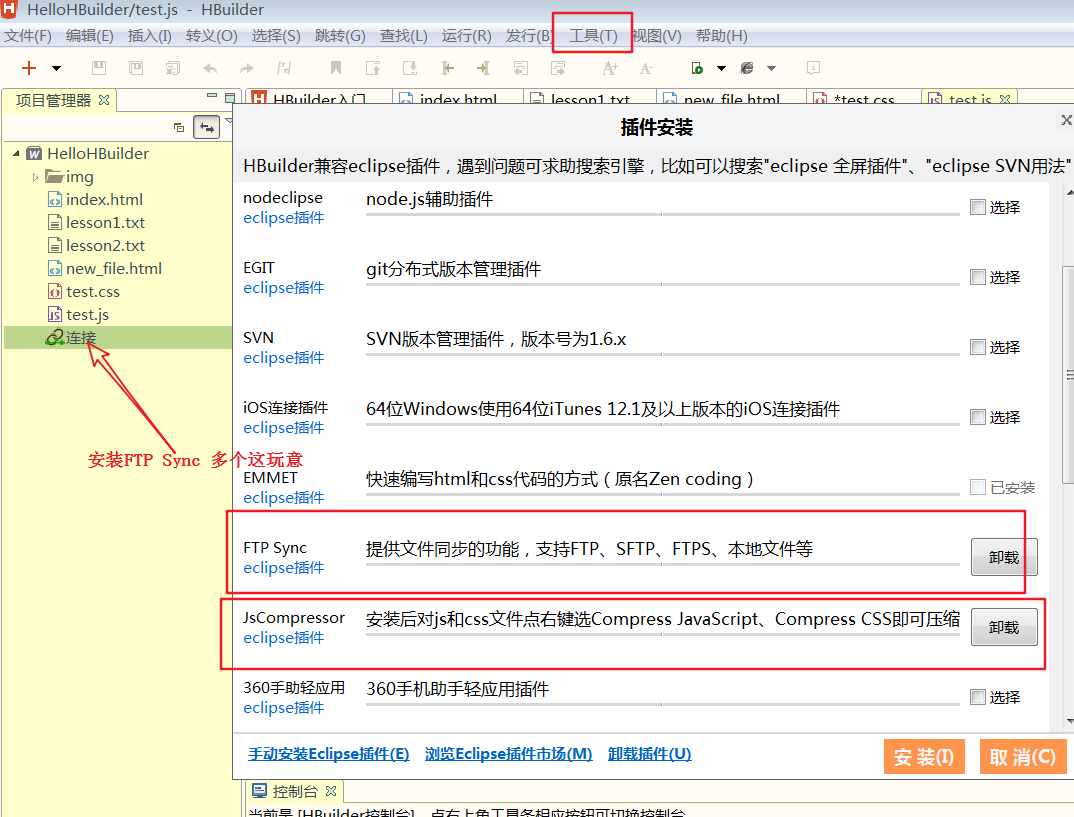The height and width of the screenshot is (817, 1074).
Task: Open the 手动安装Eclipse插件(E) link
Action: [x=329, y=754]
